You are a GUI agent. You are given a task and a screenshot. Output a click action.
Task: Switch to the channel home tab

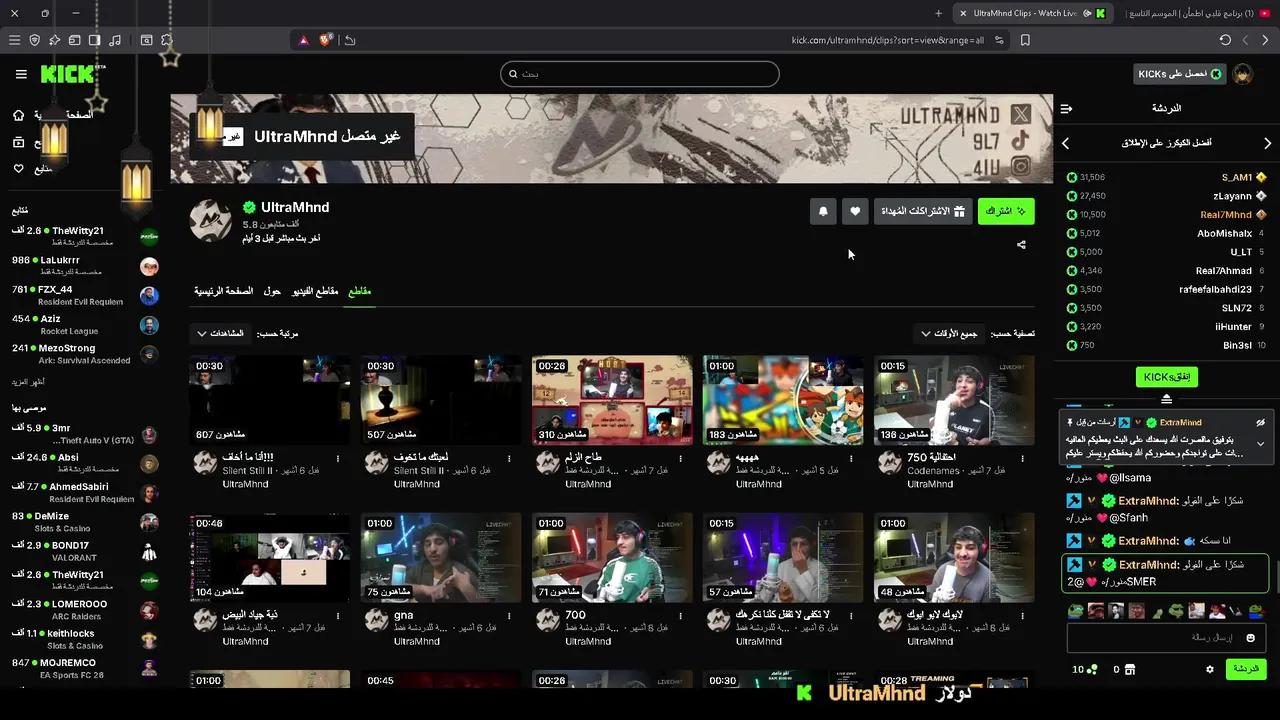pyautogui.click(x=223, y=291)
